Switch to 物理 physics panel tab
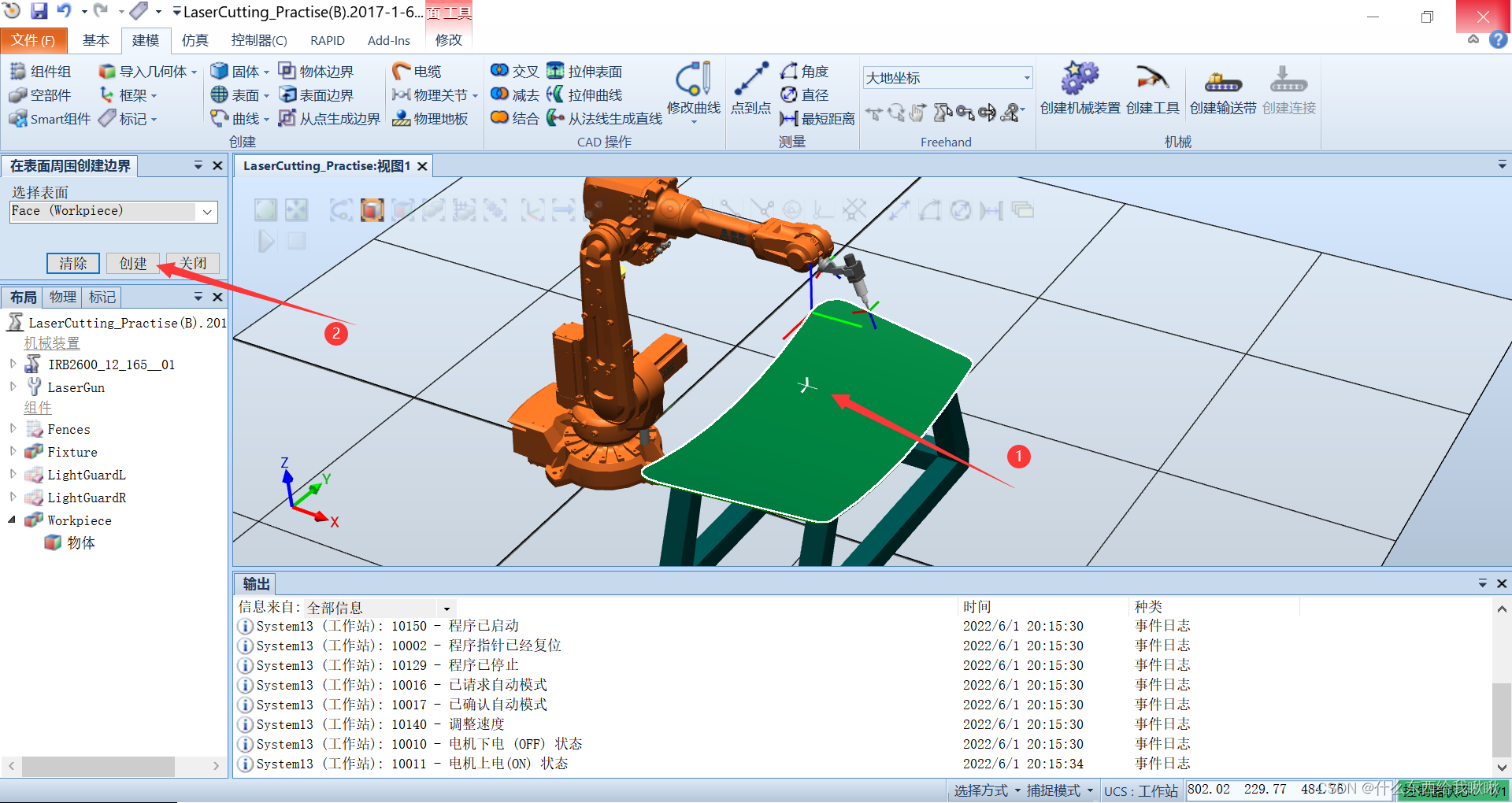This screenshot has height=803, width=1512. point(62,297)
